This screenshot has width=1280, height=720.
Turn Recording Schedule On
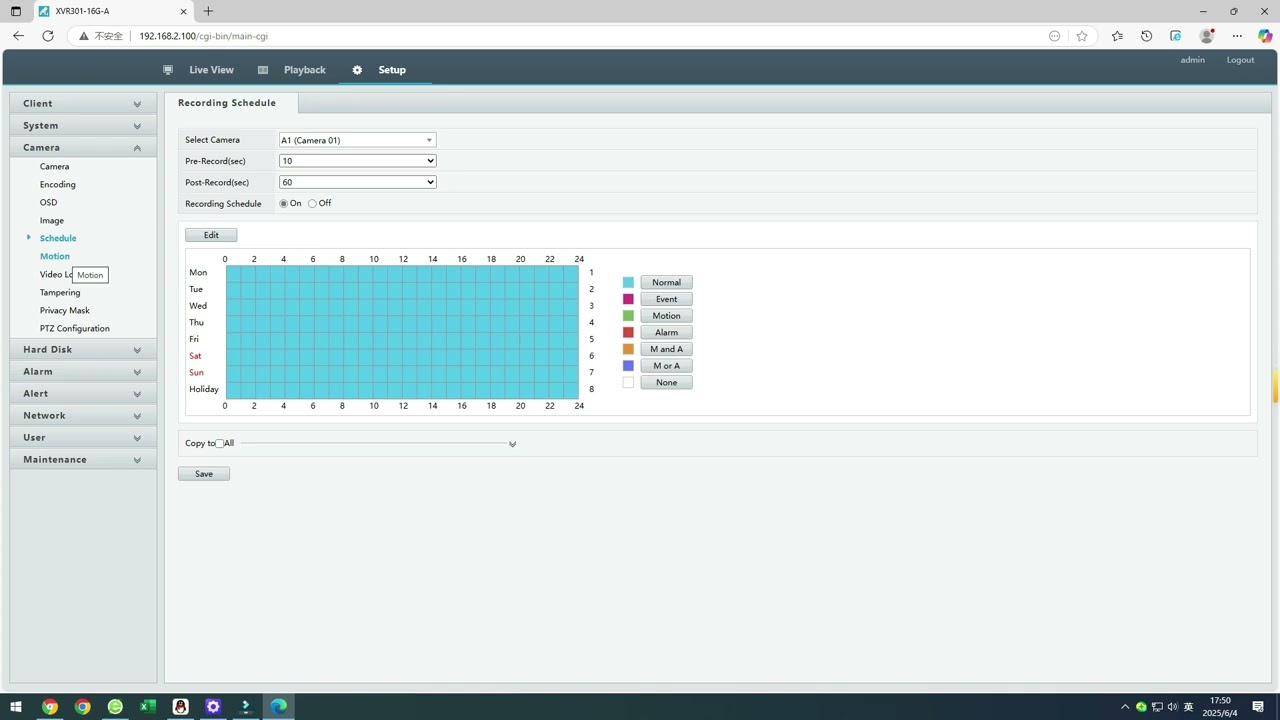[x=284, y=204]
